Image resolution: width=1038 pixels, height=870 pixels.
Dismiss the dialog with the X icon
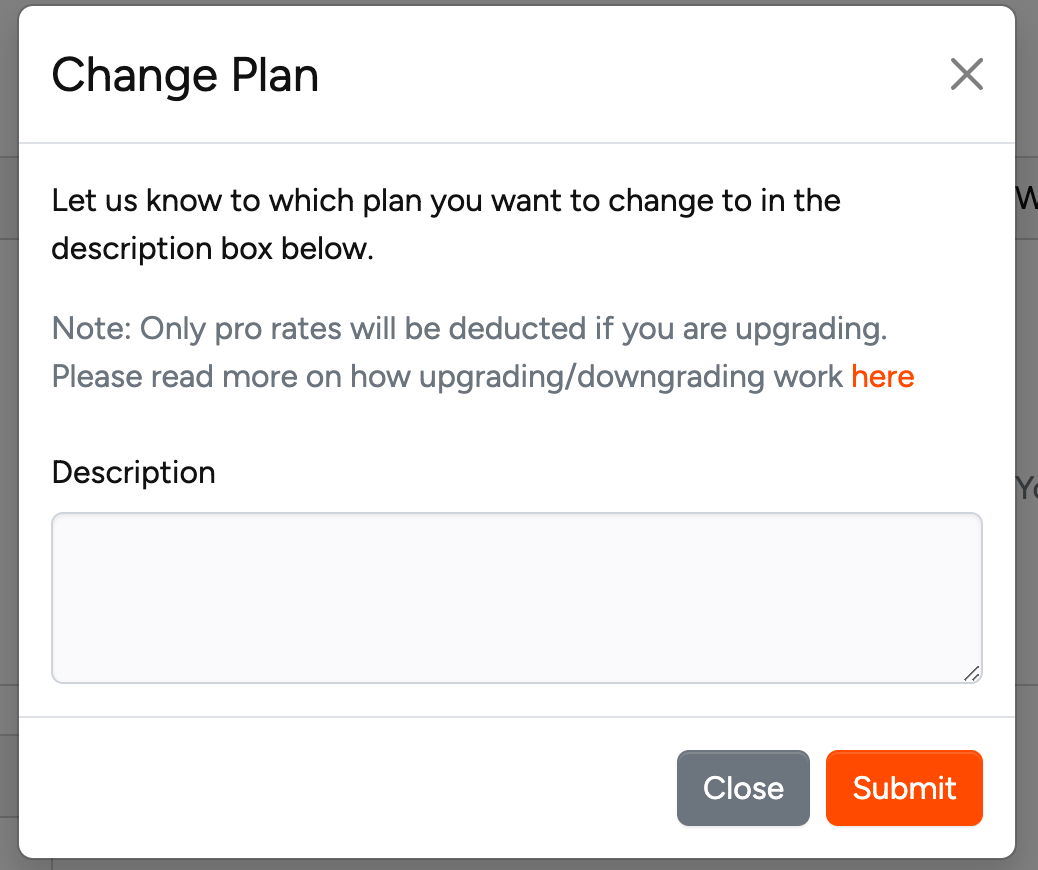click(x=966, y=74)
